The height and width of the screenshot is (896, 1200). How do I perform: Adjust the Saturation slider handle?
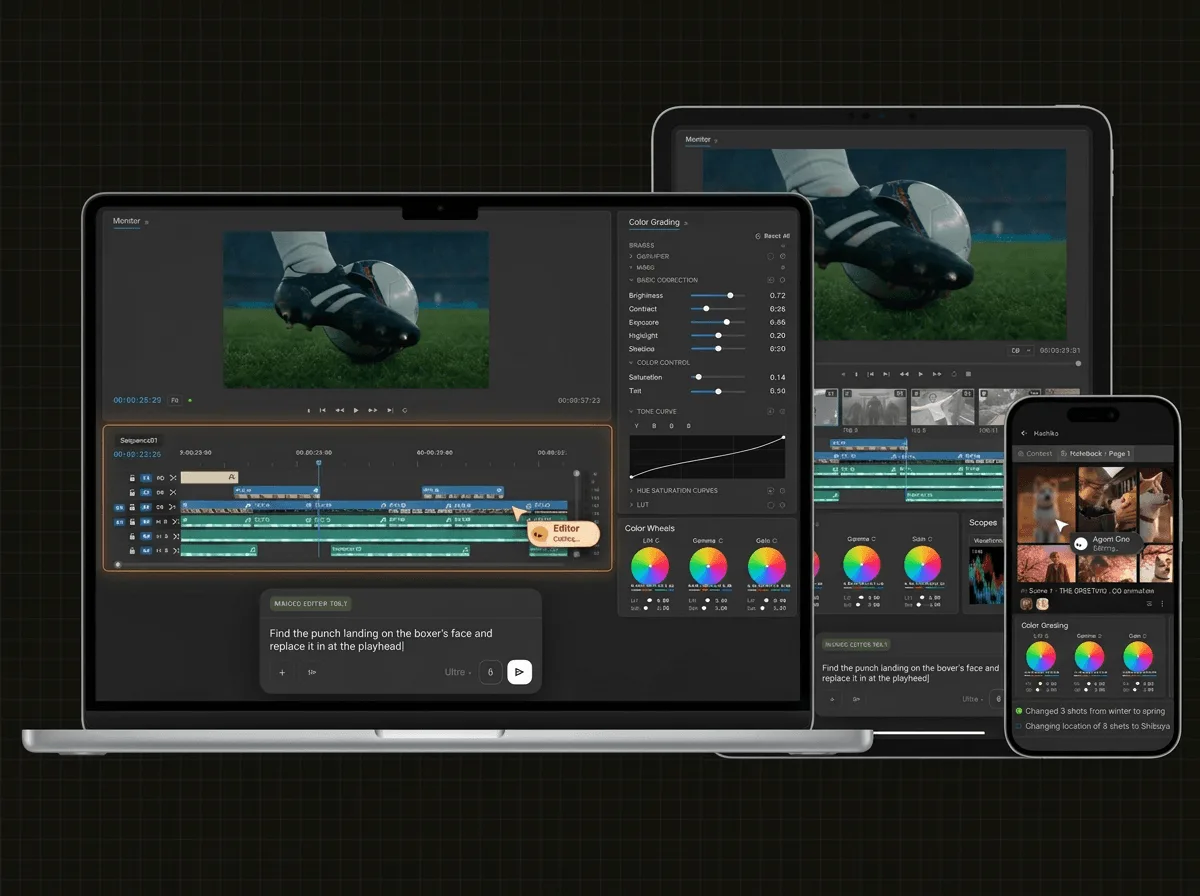click(x=698, y=377)
